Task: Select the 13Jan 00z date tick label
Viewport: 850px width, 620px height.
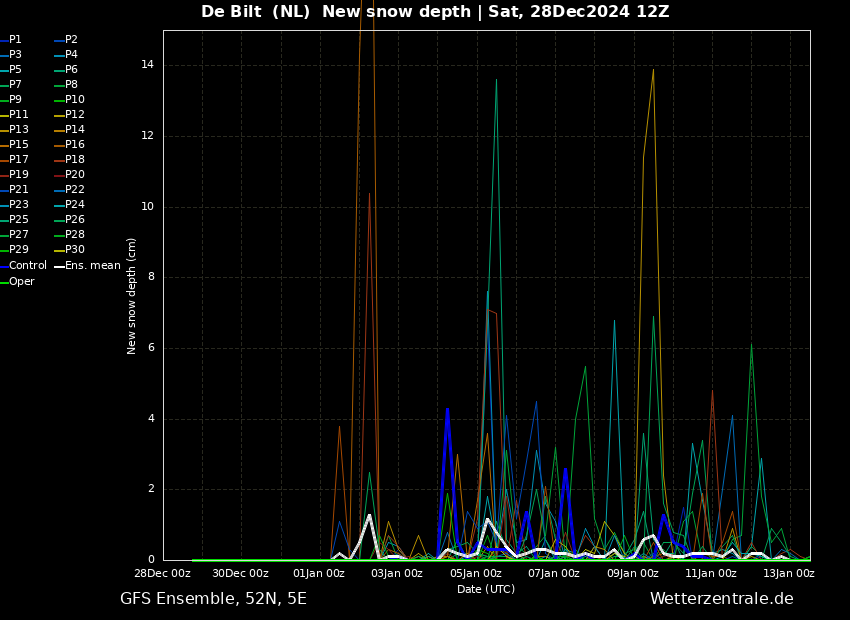Action: coord(788,574)
